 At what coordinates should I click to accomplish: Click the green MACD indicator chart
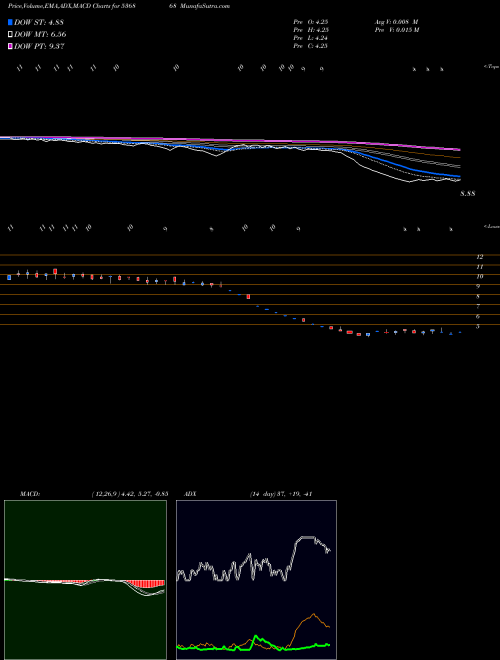pyautogui.click(x=85, y=580)
